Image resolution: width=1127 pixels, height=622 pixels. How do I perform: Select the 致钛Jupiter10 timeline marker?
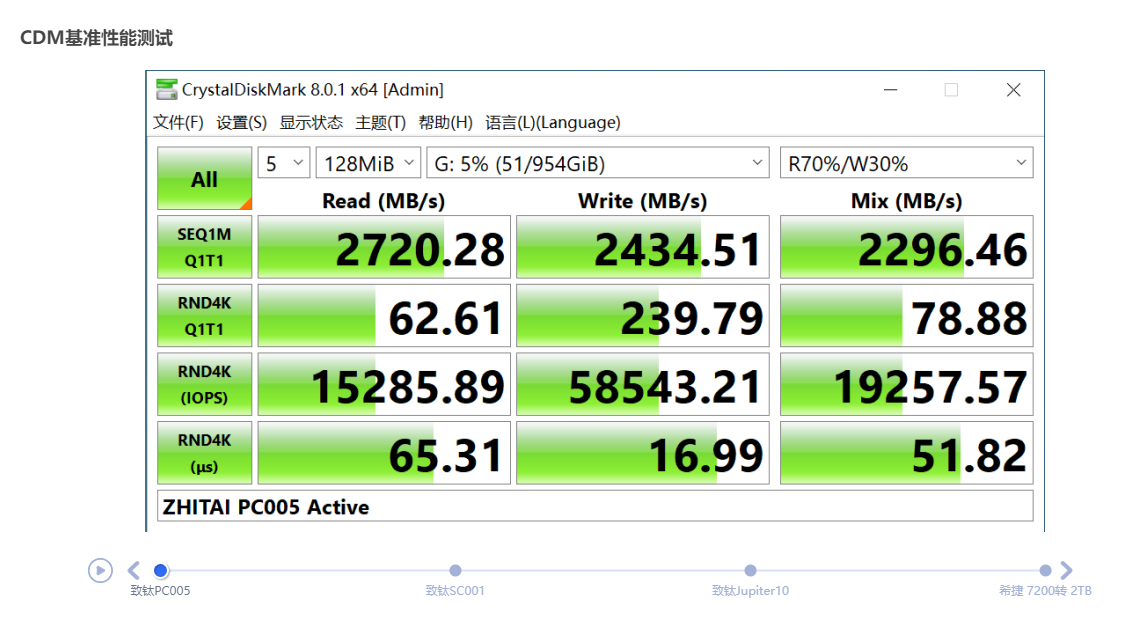coord(750,571)
